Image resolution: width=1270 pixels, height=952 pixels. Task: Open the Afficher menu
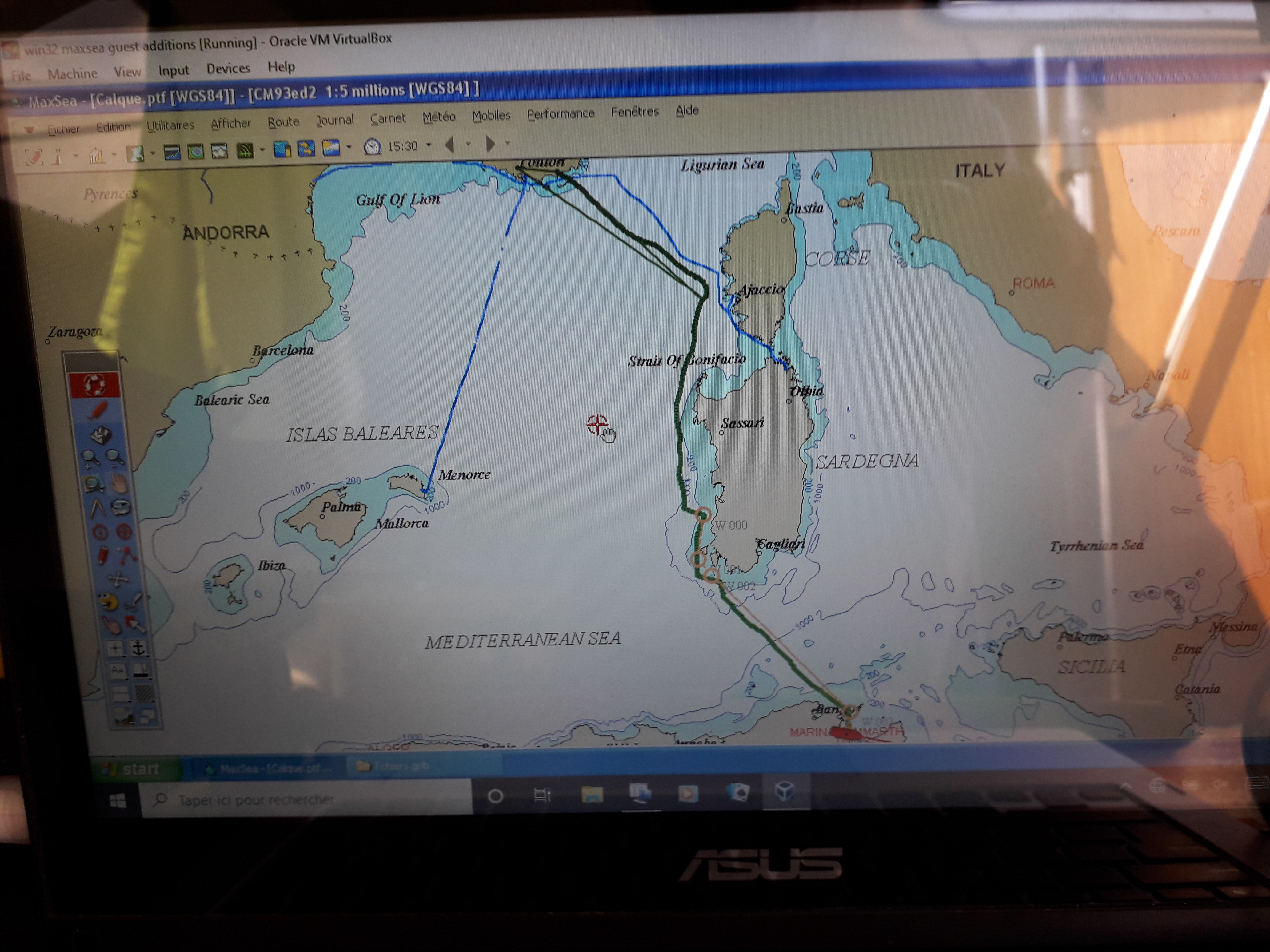[231, 123]
